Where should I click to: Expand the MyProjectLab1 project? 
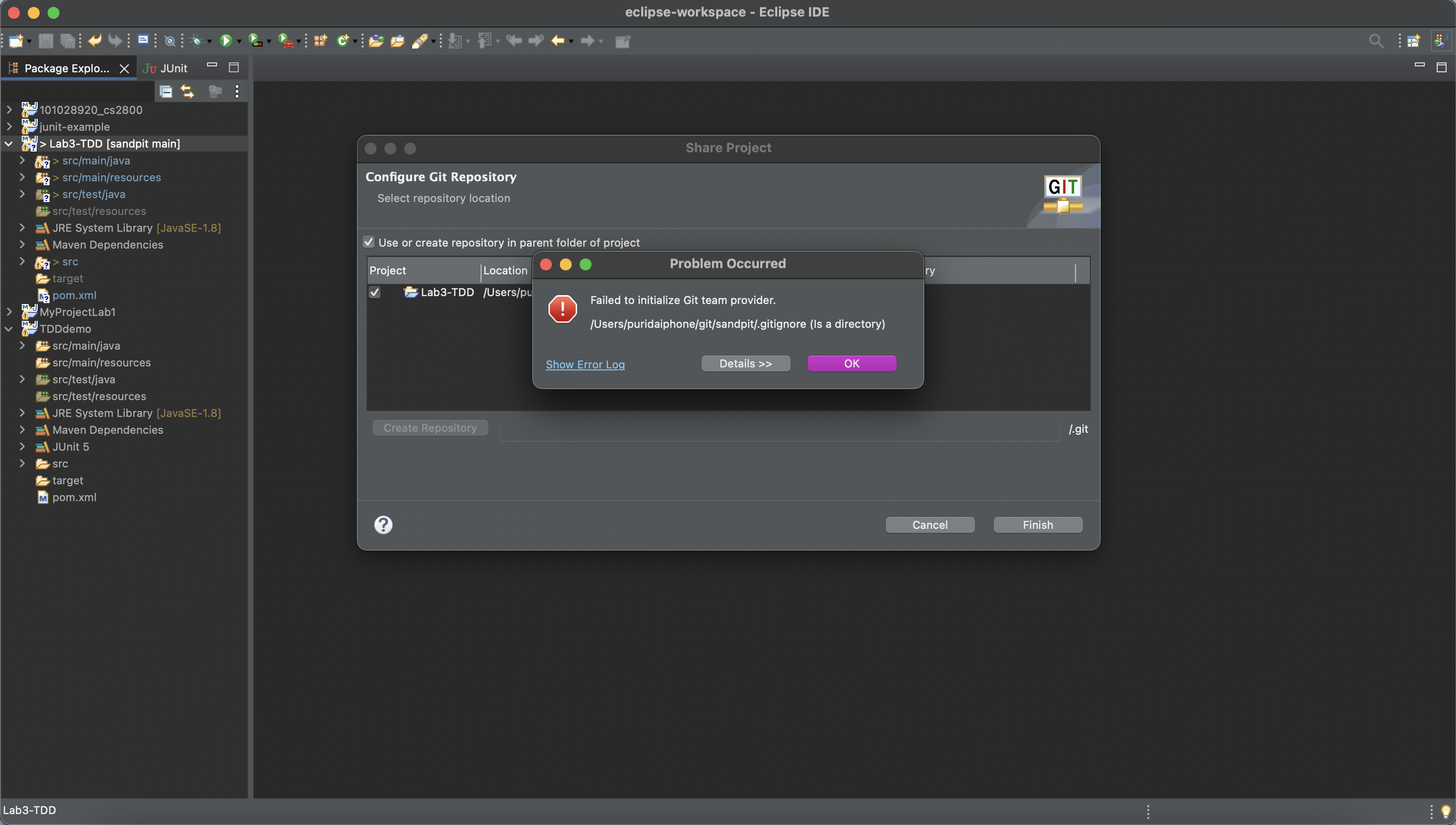9,311
